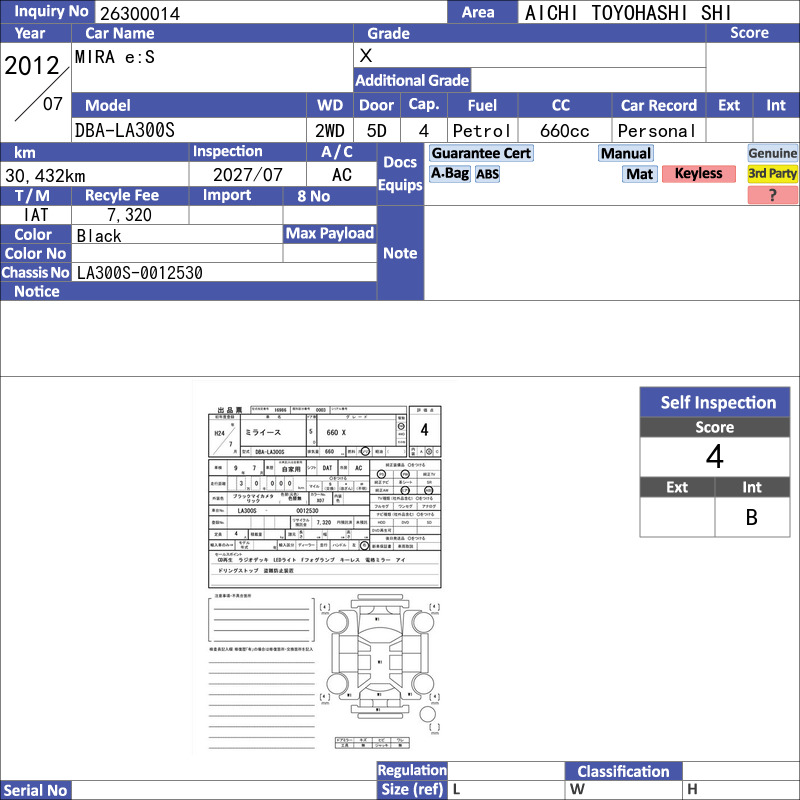
Task: Click the Self Inspection header
Action: pyautogui.click(x=715, y=403)
